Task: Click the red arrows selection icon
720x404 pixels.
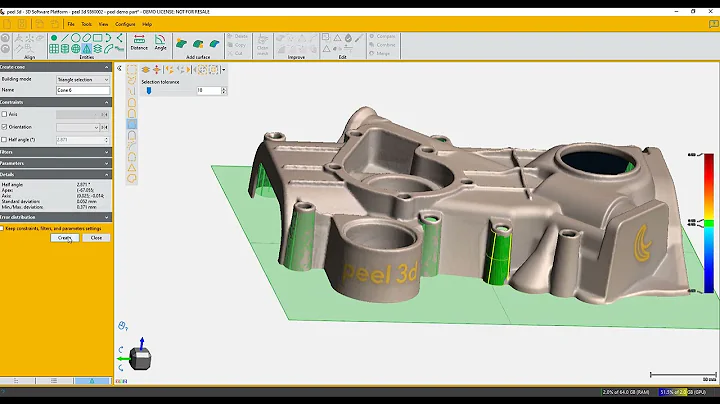Action: pyautogui.click(x=157, y=70)
